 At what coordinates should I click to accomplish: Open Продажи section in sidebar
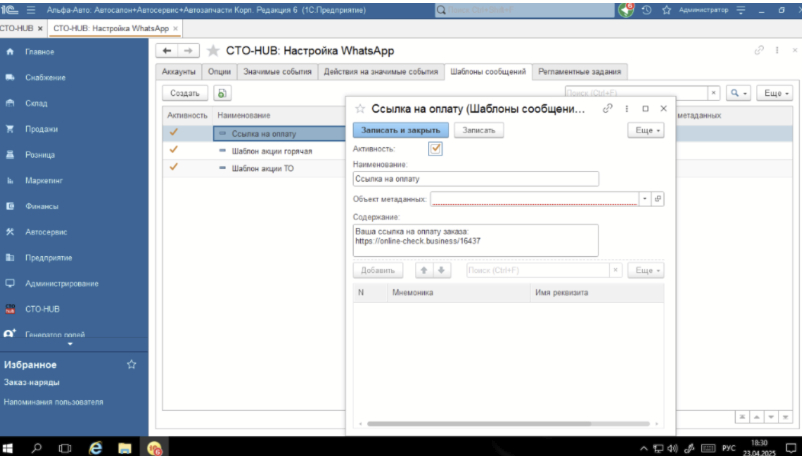click(41, 129)
